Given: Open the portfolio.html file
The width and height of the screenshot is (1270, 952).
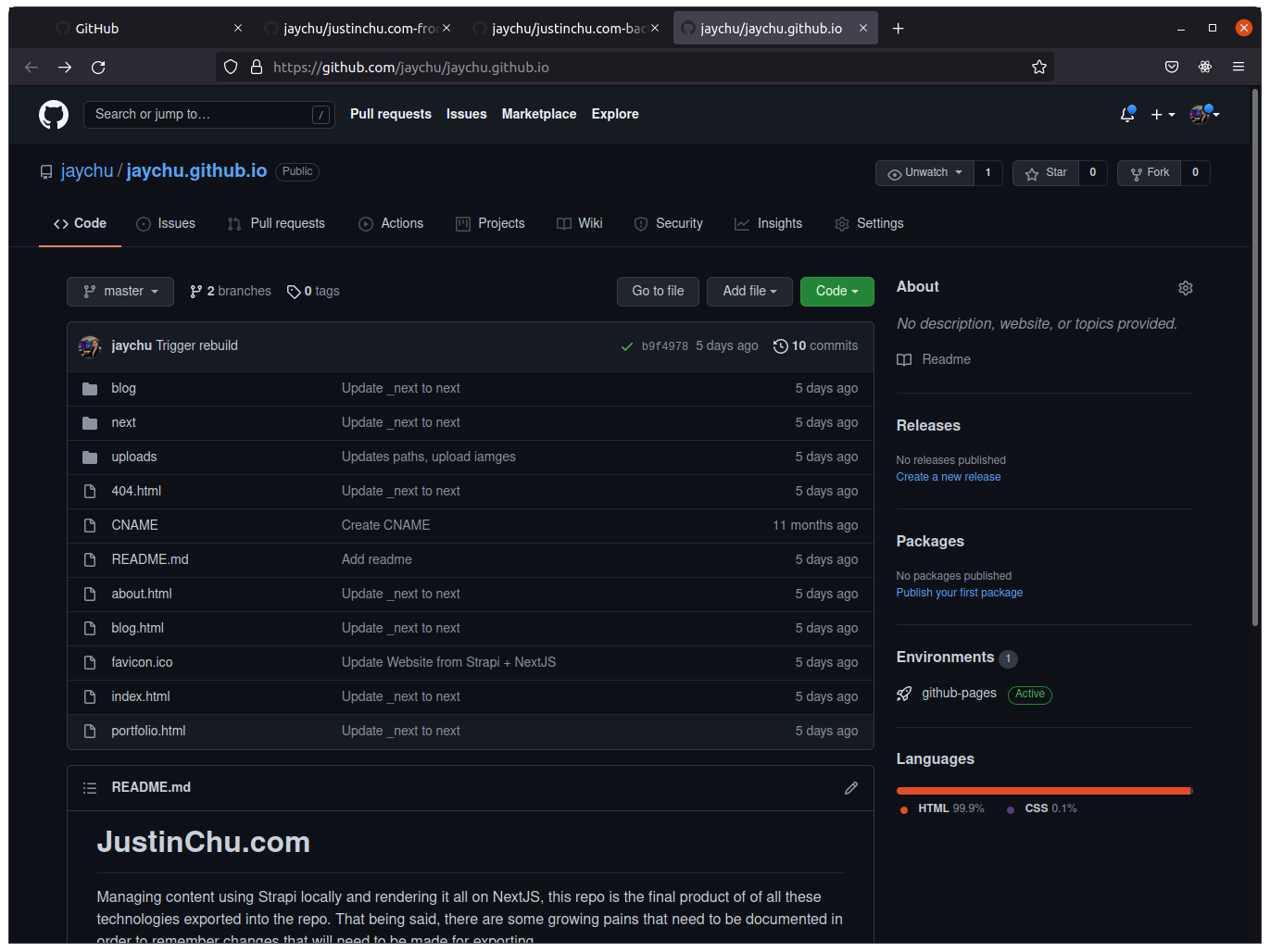Looking at the screenshot, I should click(148, 732).
